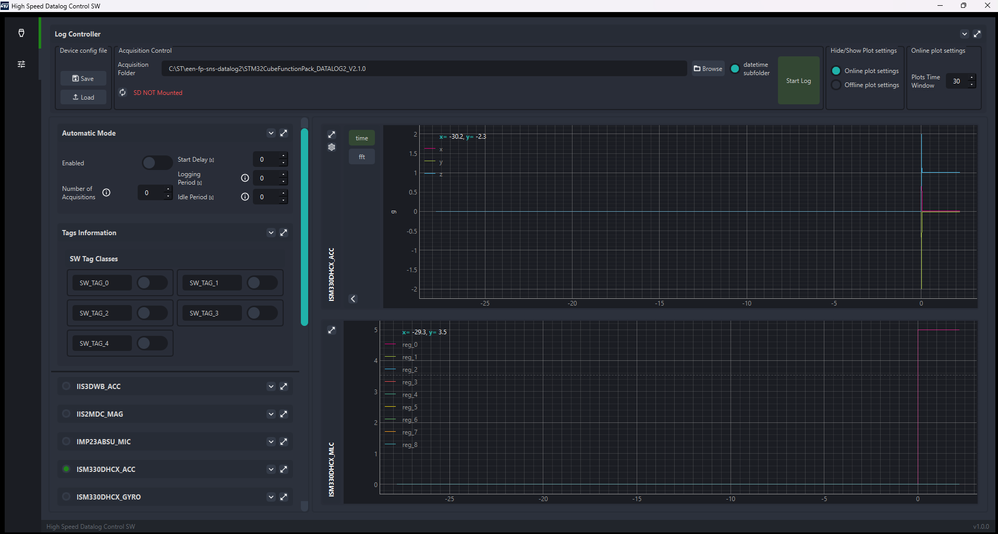Toggle the SW_TAG_0 tag switch

point(152,283)
